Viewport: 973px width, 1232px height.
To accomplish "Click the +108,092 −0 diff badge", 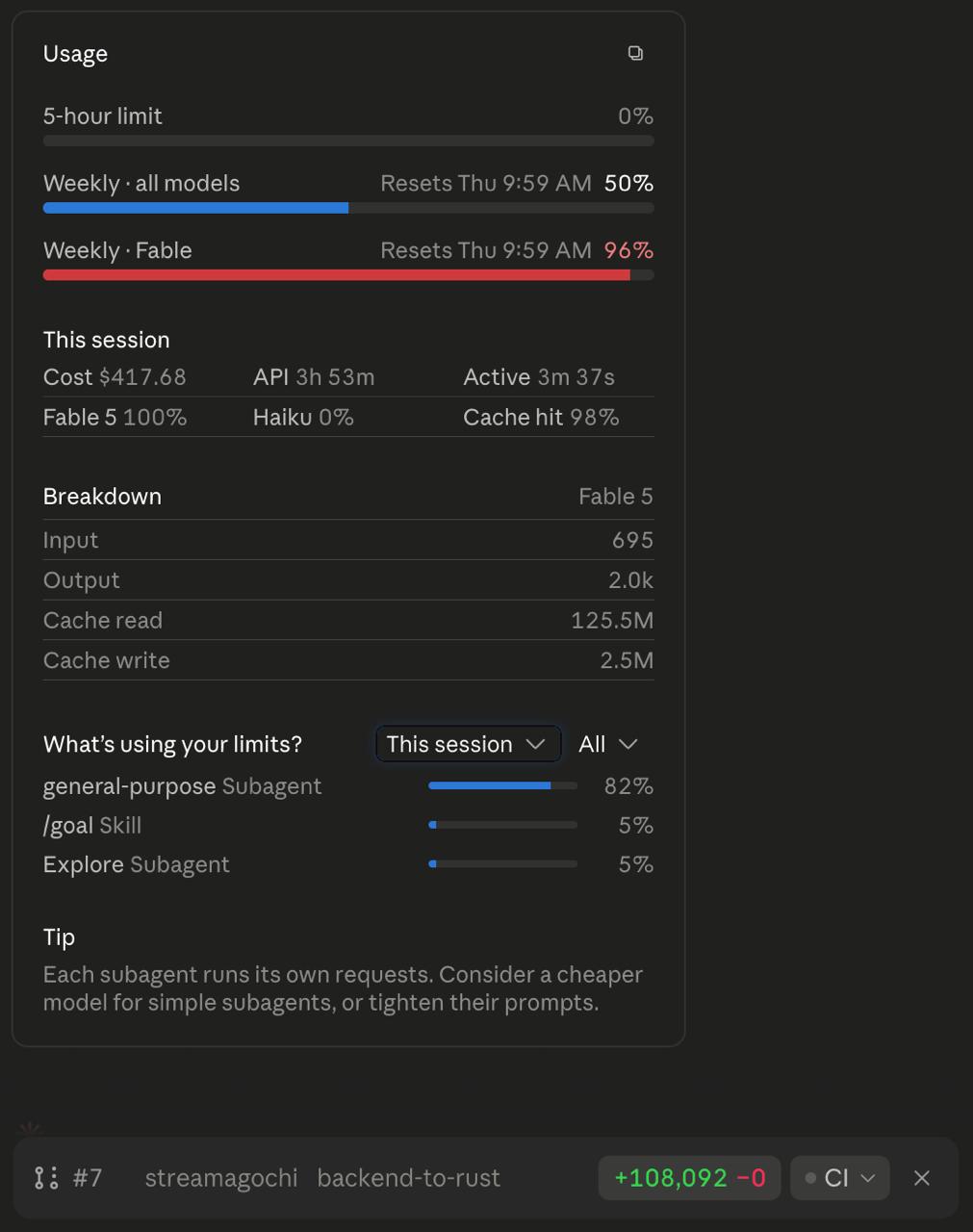I will click(690, 1177).
